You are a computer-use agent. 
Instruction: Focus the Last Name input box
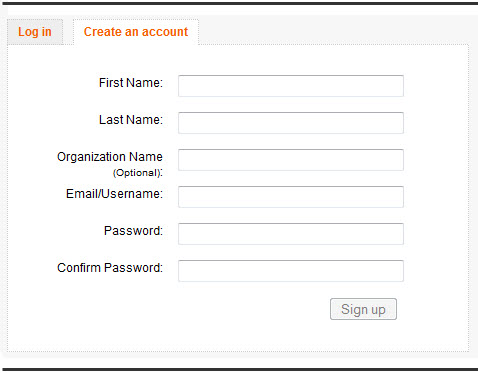[x=291, y=123]
